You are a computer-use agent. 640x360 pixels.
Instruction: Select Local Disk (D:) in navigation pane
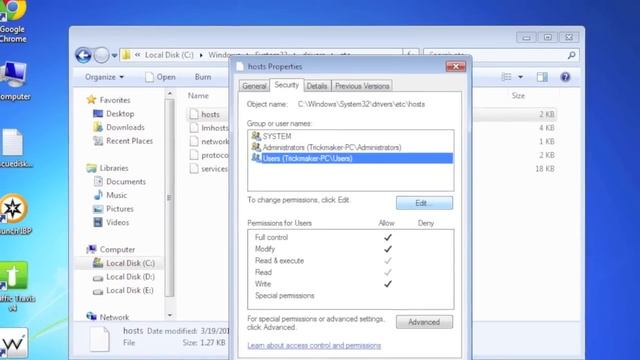tap(124, 277)
